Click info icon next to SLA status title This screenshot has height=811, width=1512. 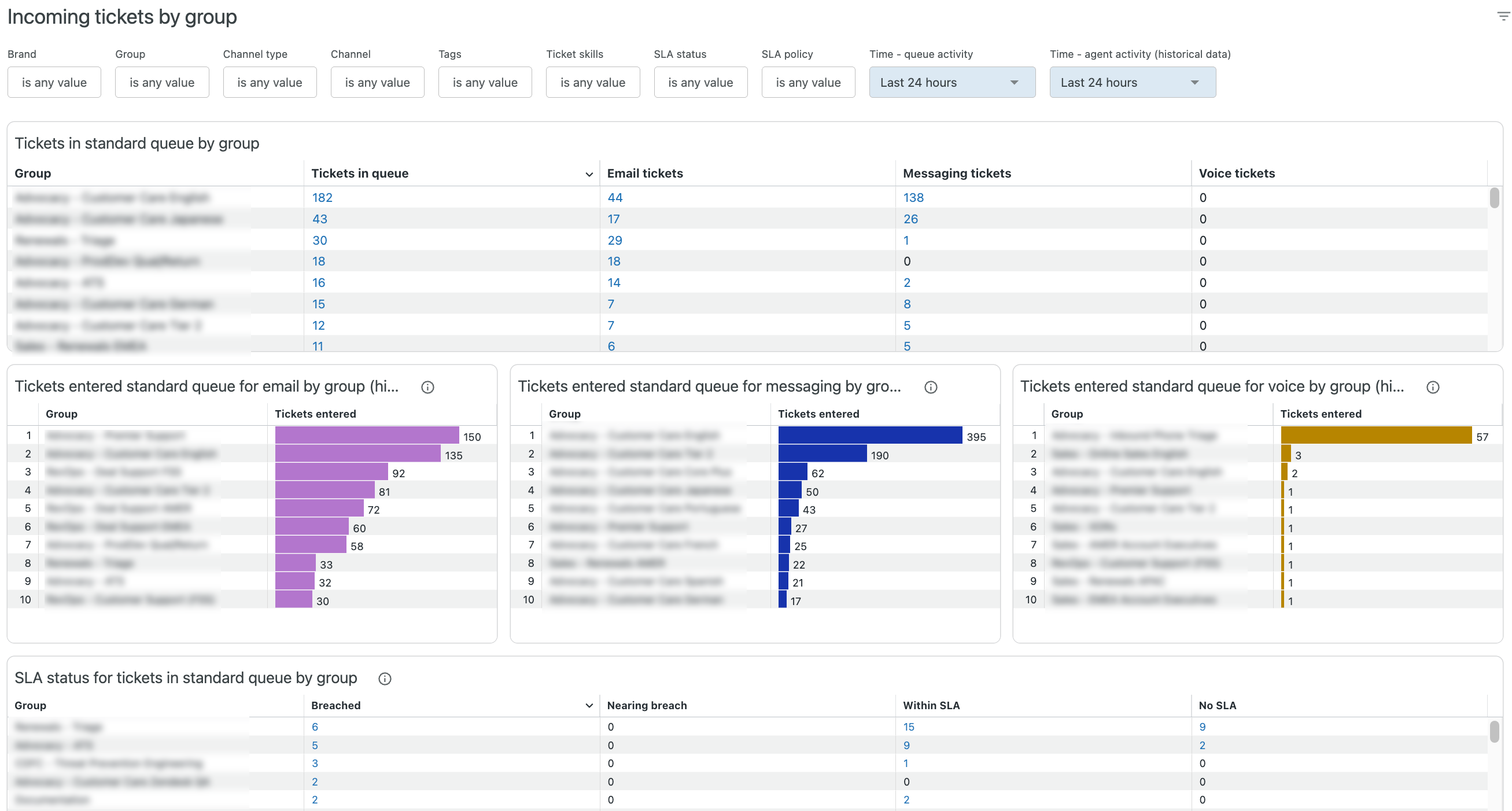pyautogui.click(x=385, y=679)
